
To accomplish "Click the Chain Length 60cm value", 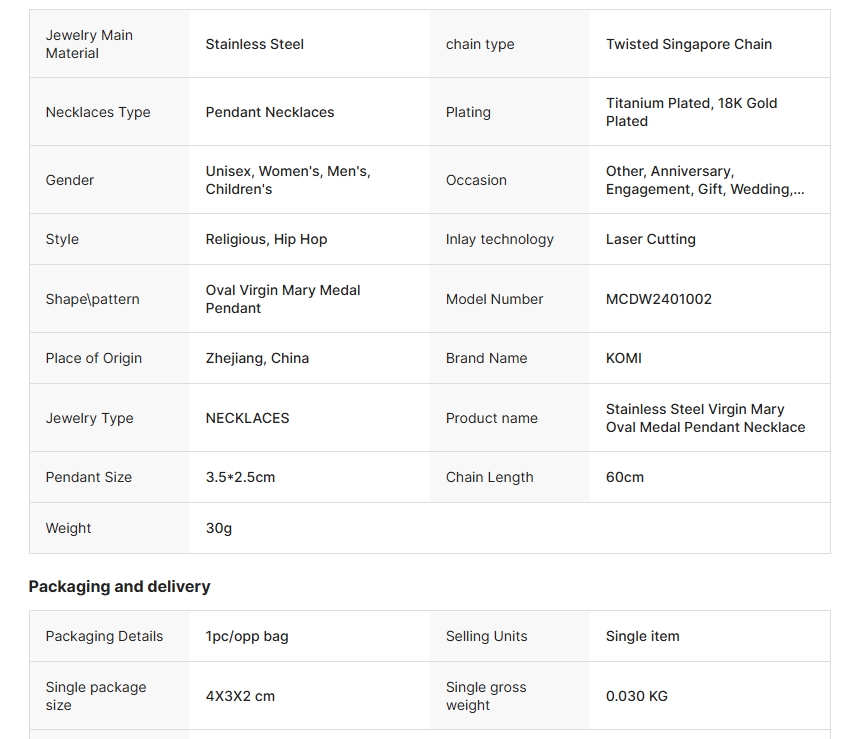I will pos(624,477).
